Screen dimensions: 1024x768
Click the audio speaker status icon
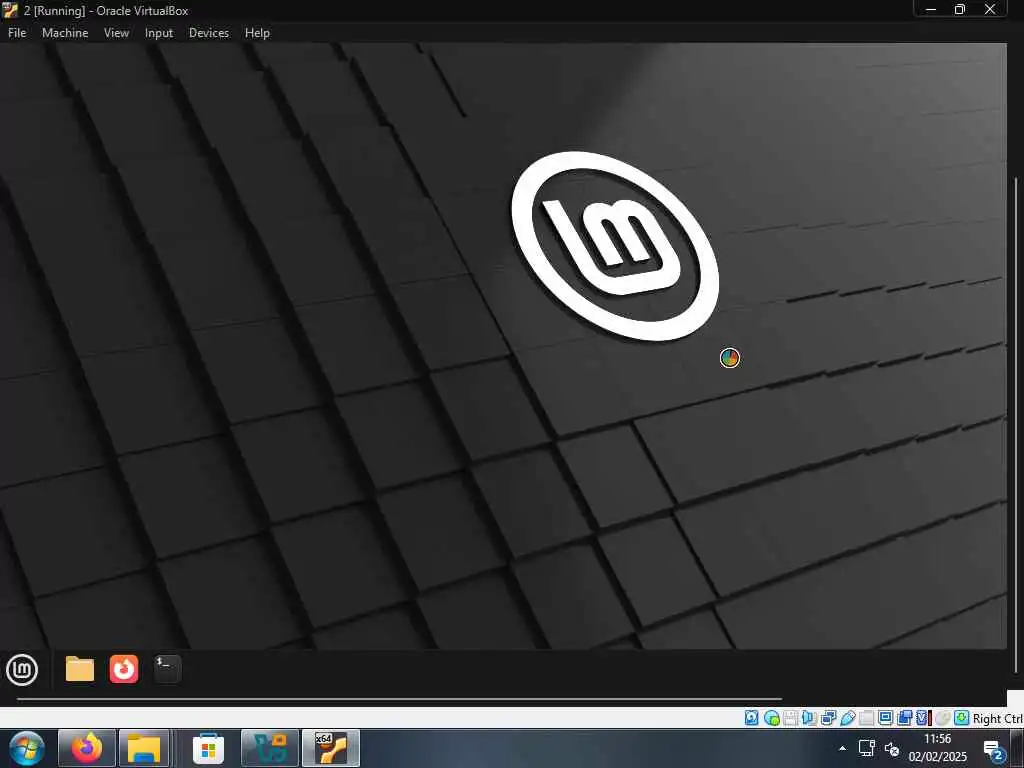click(x=809, y=718)
